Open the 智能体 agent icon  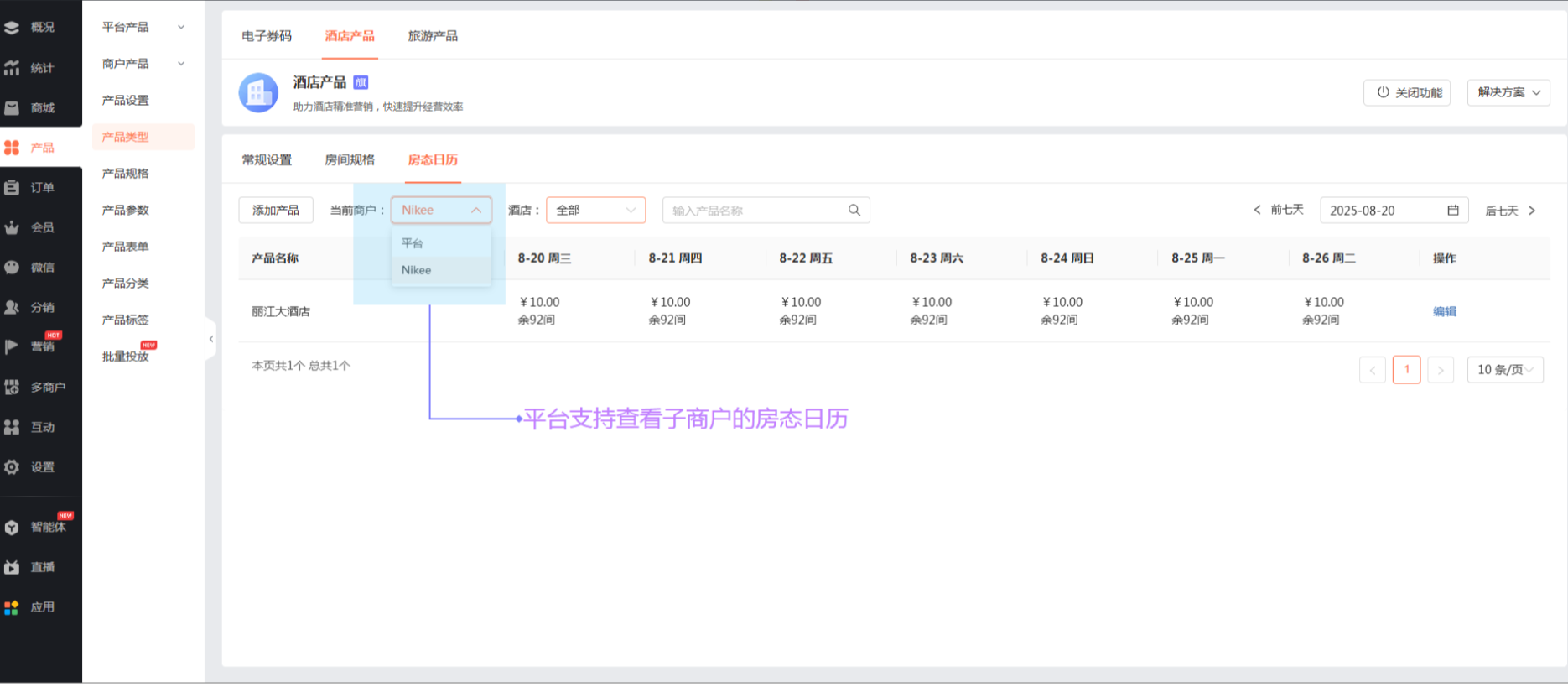pyautogui.click(x=12, y=528)
